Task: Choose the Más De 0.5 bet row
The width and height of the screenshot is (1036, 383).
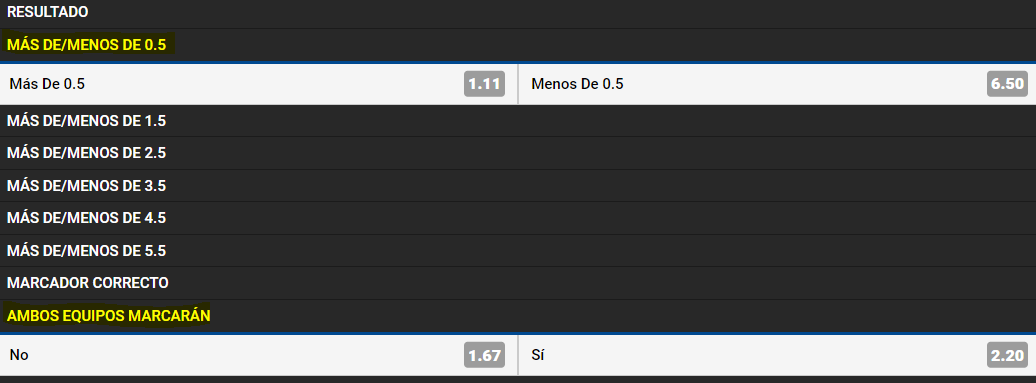Action: click(x=258, y=84)
